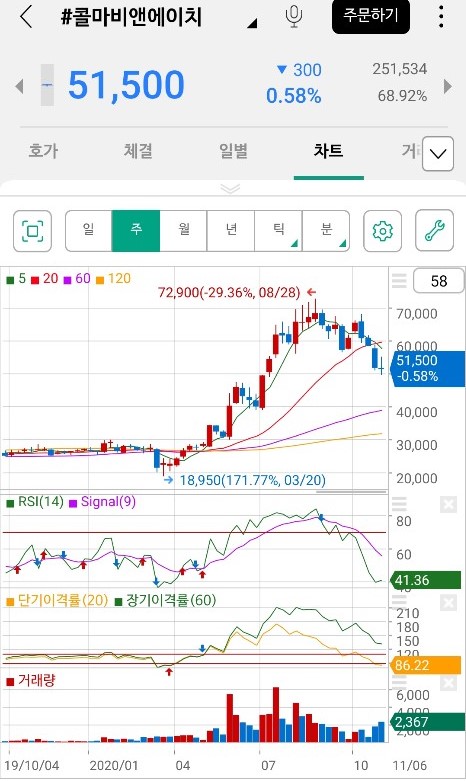The height and width of the screenshot is (781, 466).
Task: Tap orange 120-day moving average legend
Action: click(114, 279)
